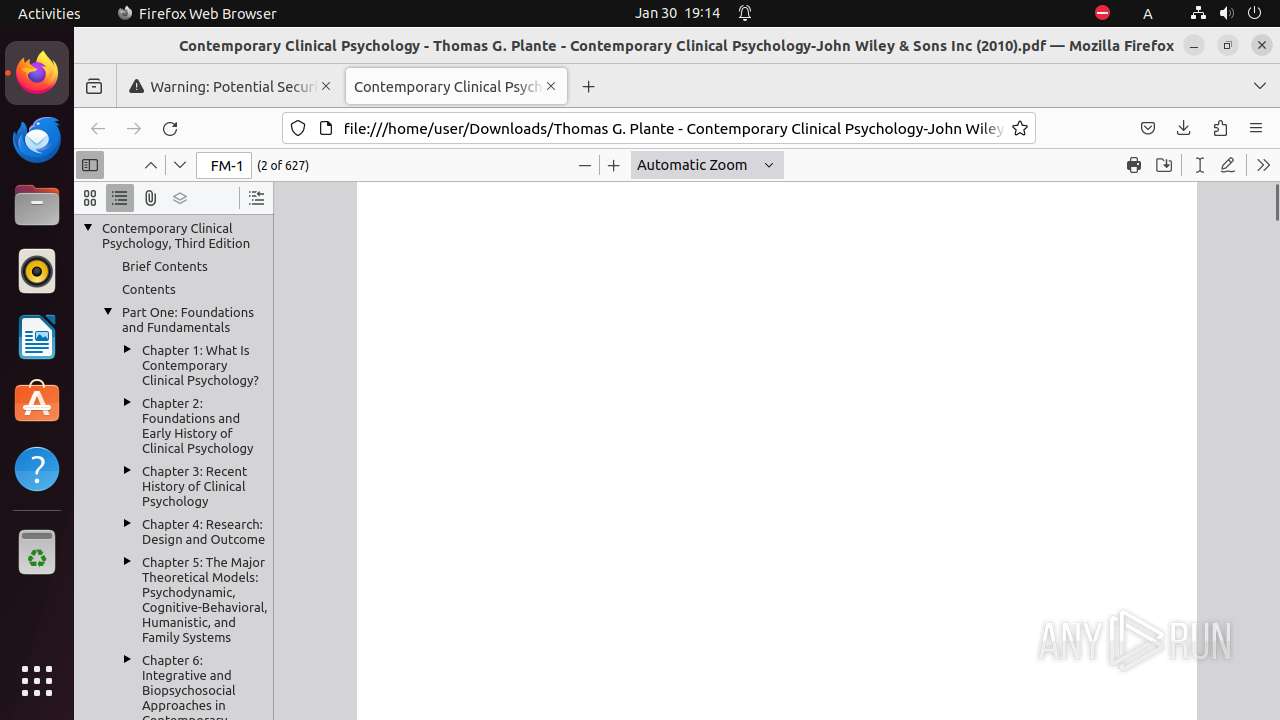Click the page number field showing FM-1
1280x720 pixels.
224,165
